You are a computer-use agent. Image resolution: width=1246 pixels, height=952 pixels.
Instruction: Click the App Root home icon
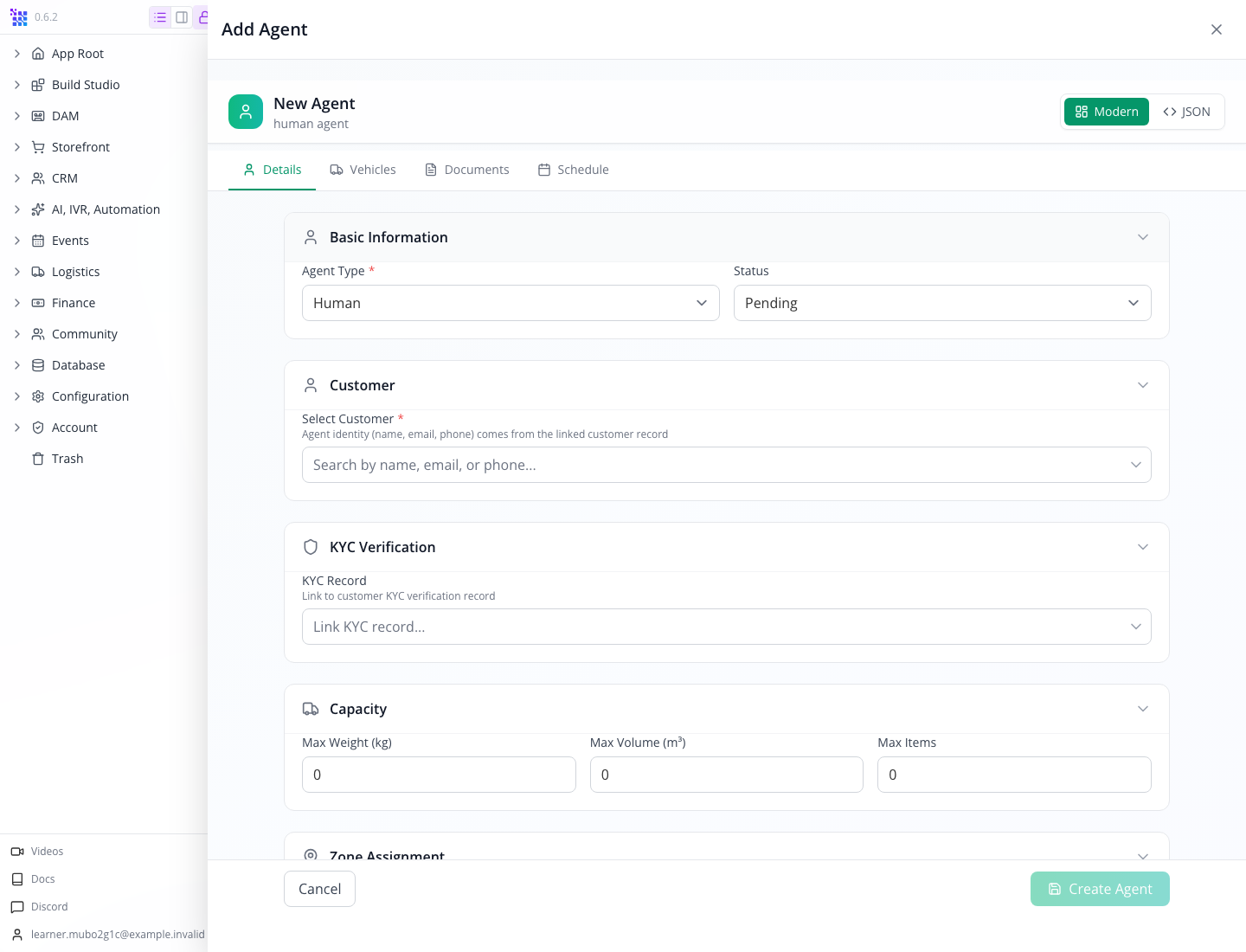point(38,54)
